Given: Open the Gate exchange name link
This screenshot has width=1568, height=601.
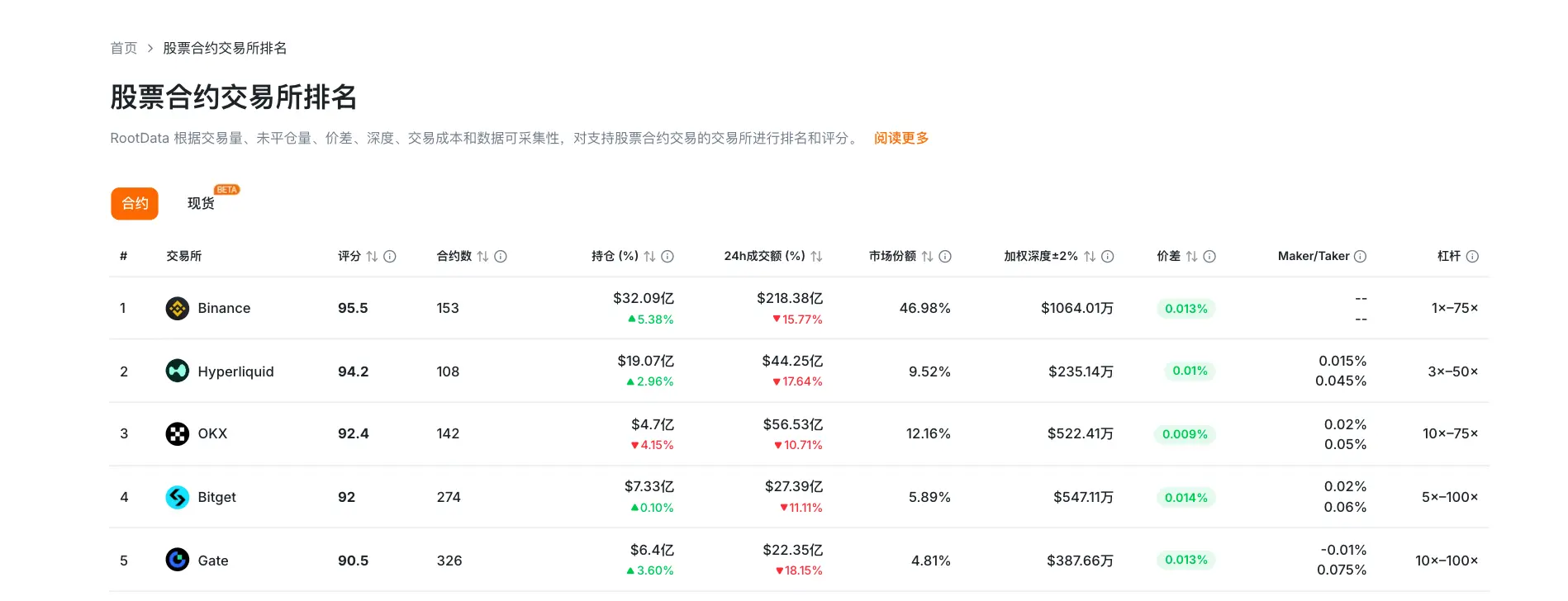Looking at the screenshot, I should click(213, 561).
